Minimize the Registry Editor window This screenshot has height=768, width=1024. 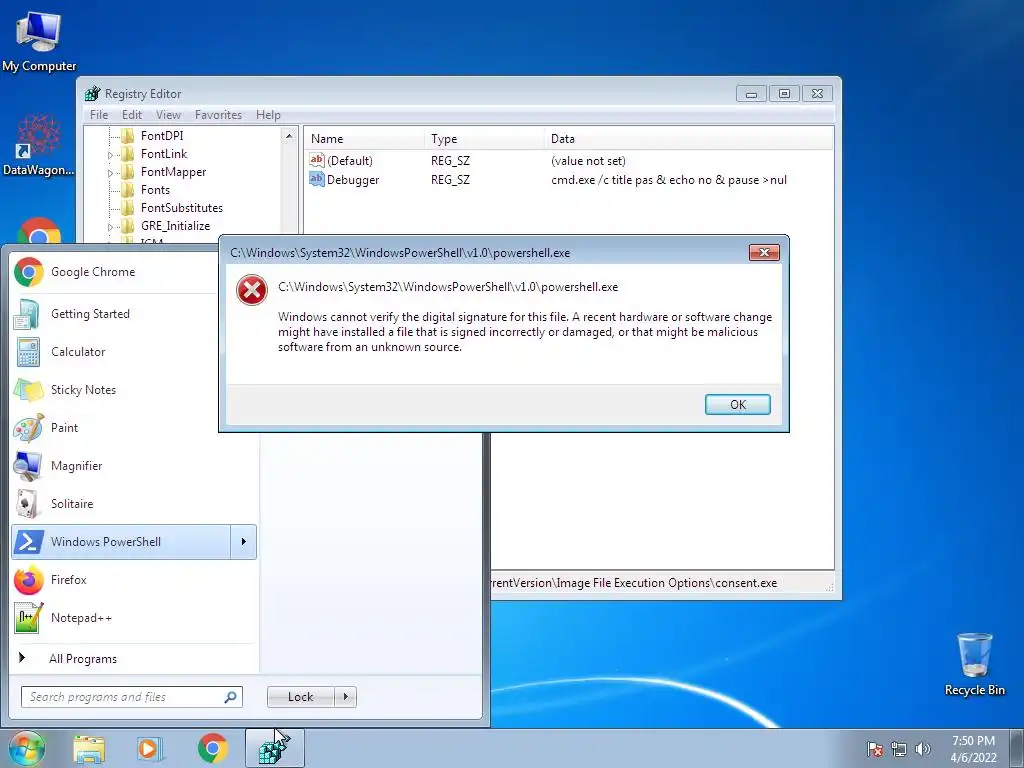pos(751,94)
